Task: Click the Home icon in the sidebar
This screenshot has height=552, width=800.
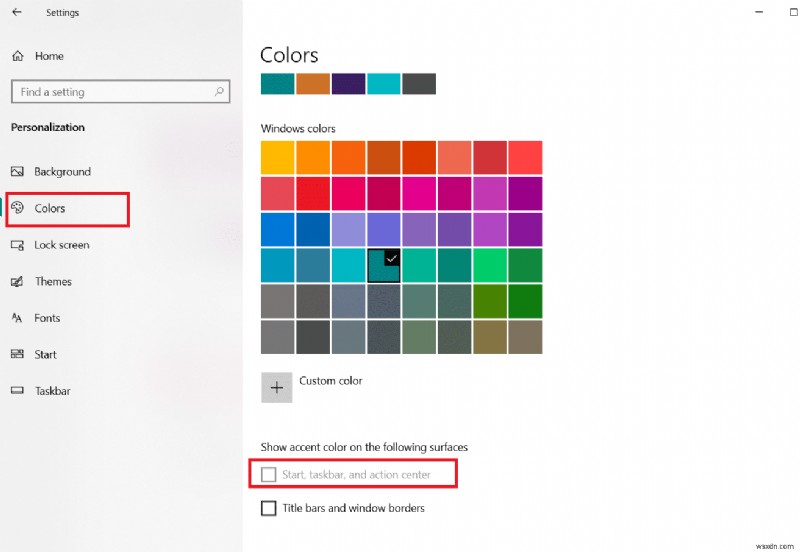Action: click(x=17, y=57)
